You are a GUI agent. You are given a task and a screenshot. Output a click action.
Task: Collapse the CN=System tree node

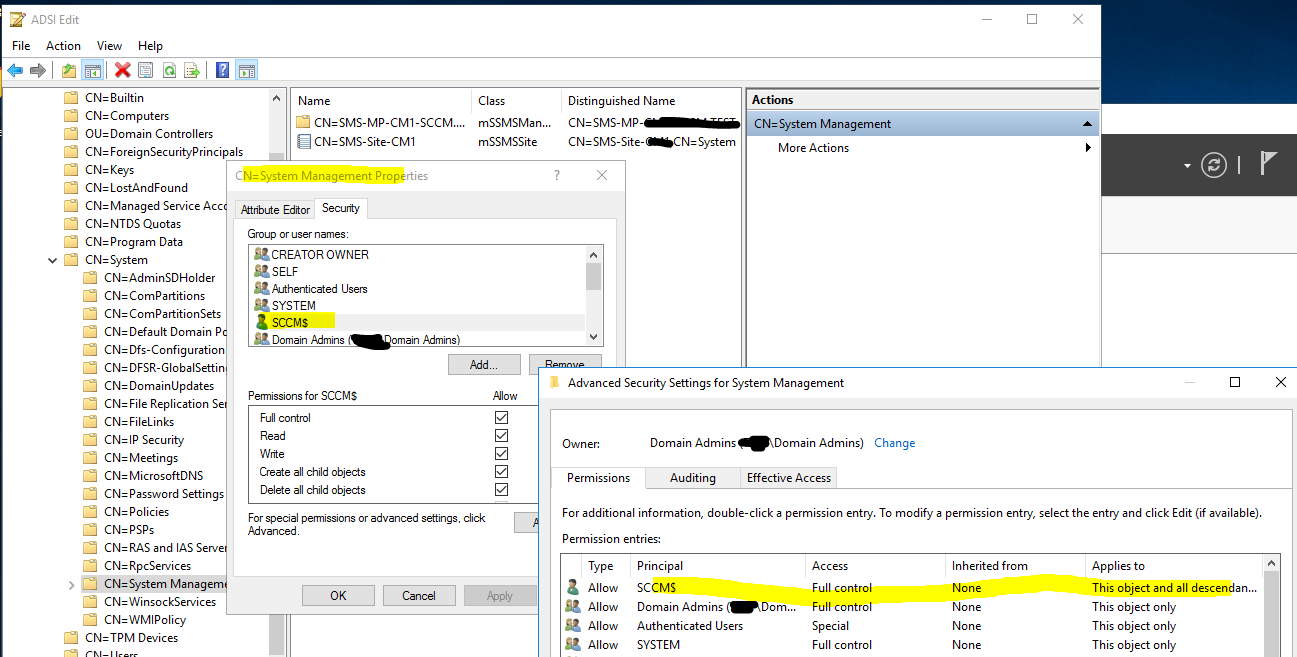click(52, 259)
